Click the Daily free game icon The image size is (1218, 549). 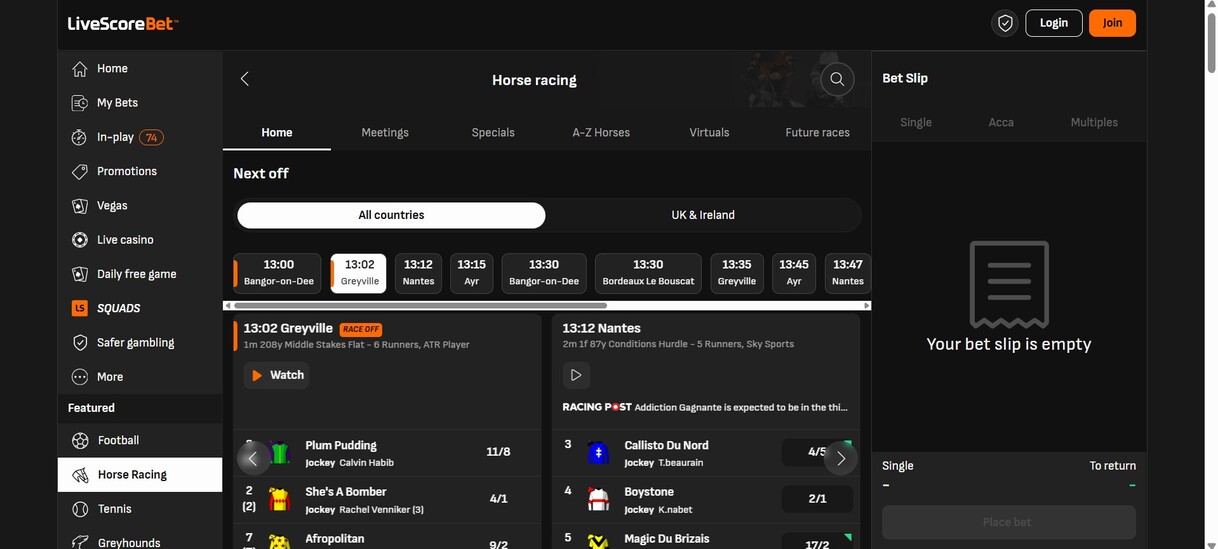(x=80, y=274)
